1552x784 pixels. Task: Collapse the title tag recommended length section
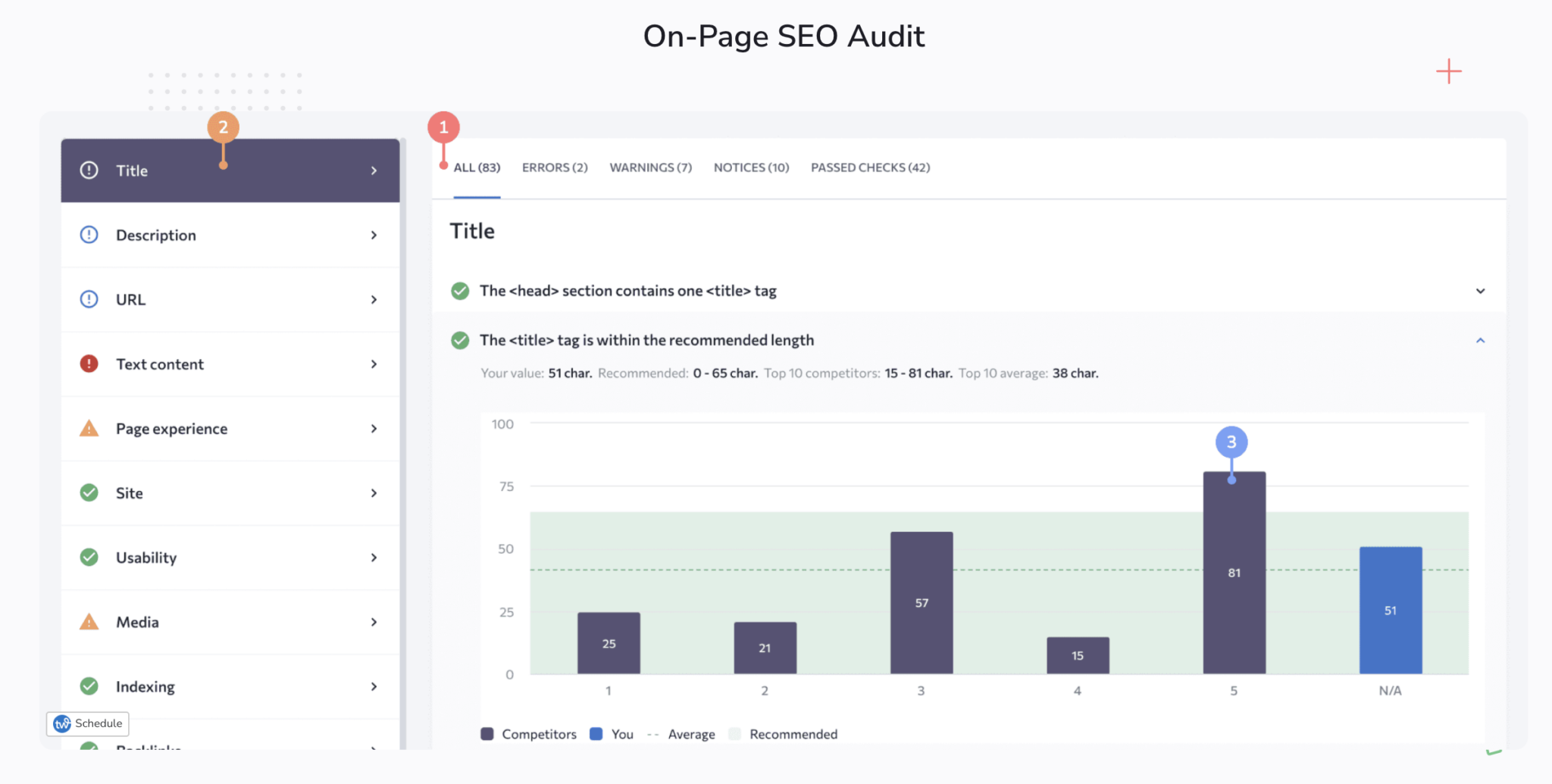[1480, 341]
